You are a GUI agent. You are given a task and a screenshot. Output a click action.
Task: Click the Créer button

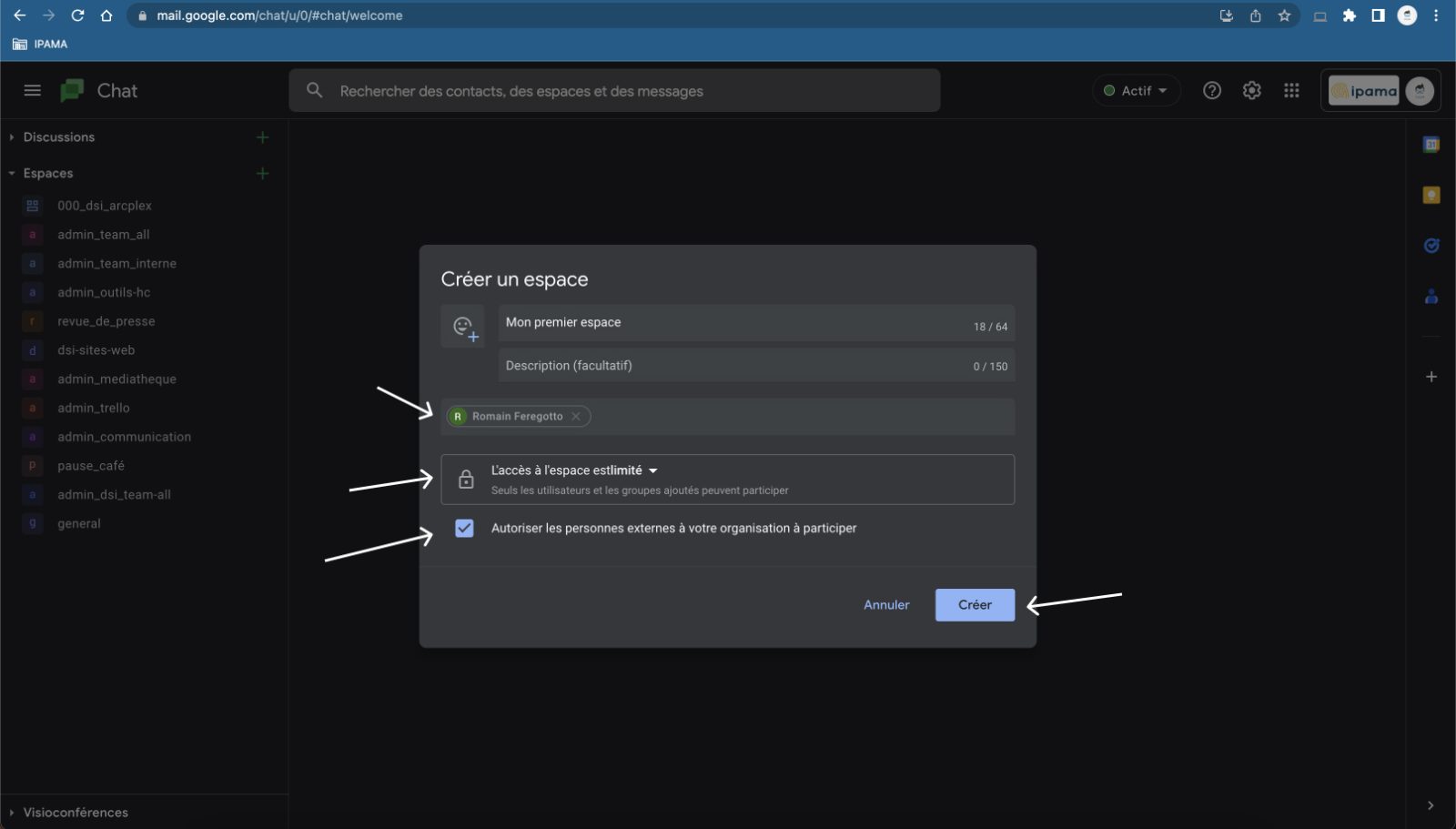tap(975, 605)
